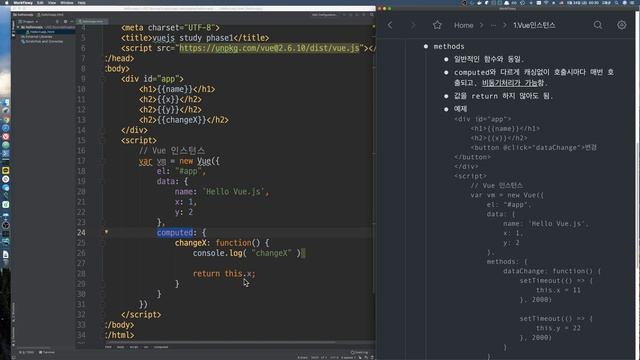This screenshot has height=360, width=640.
Task: Select the 일반적인 함수와 동일 bullet
Action: [446, 59]
